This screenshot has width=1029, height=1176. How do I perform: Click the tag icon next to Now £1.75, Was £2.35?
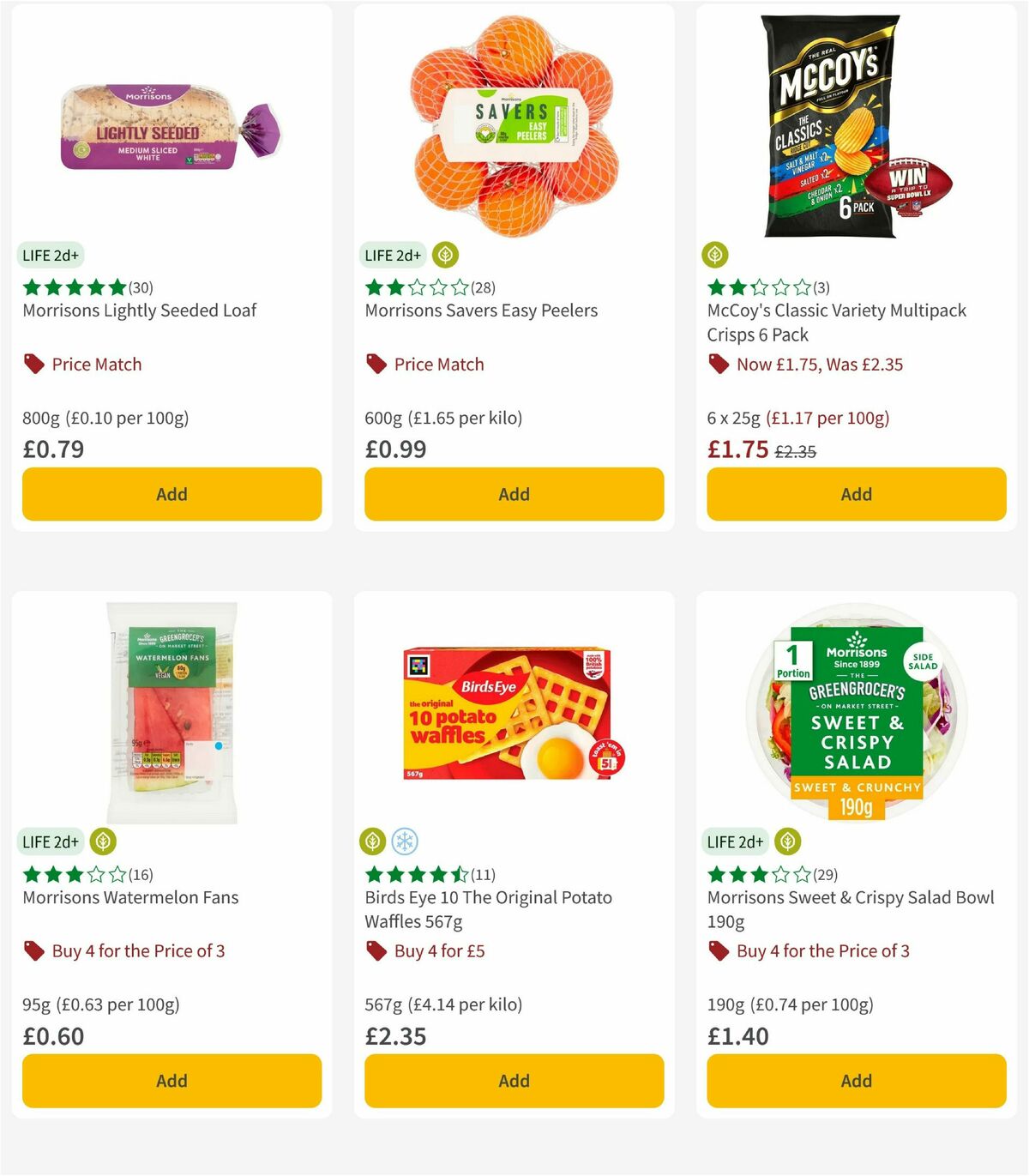(x=718, y=364)
